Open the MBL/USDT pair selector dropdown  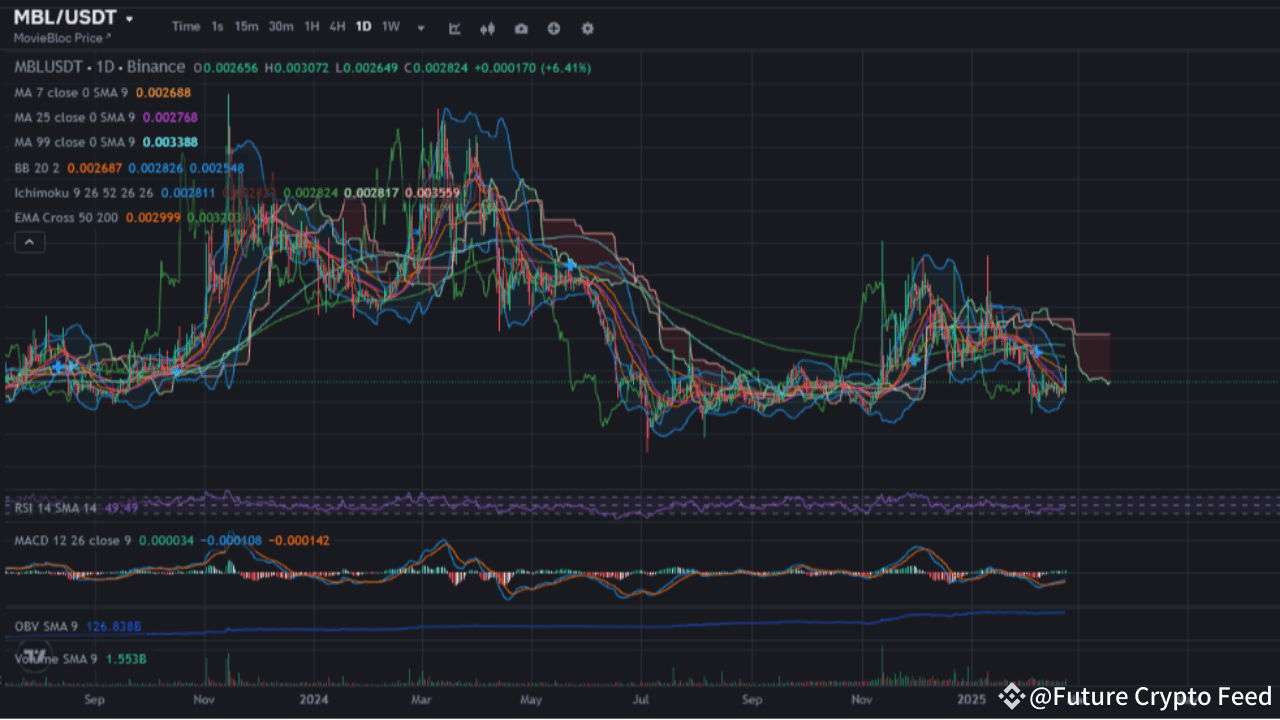point(73,18)
